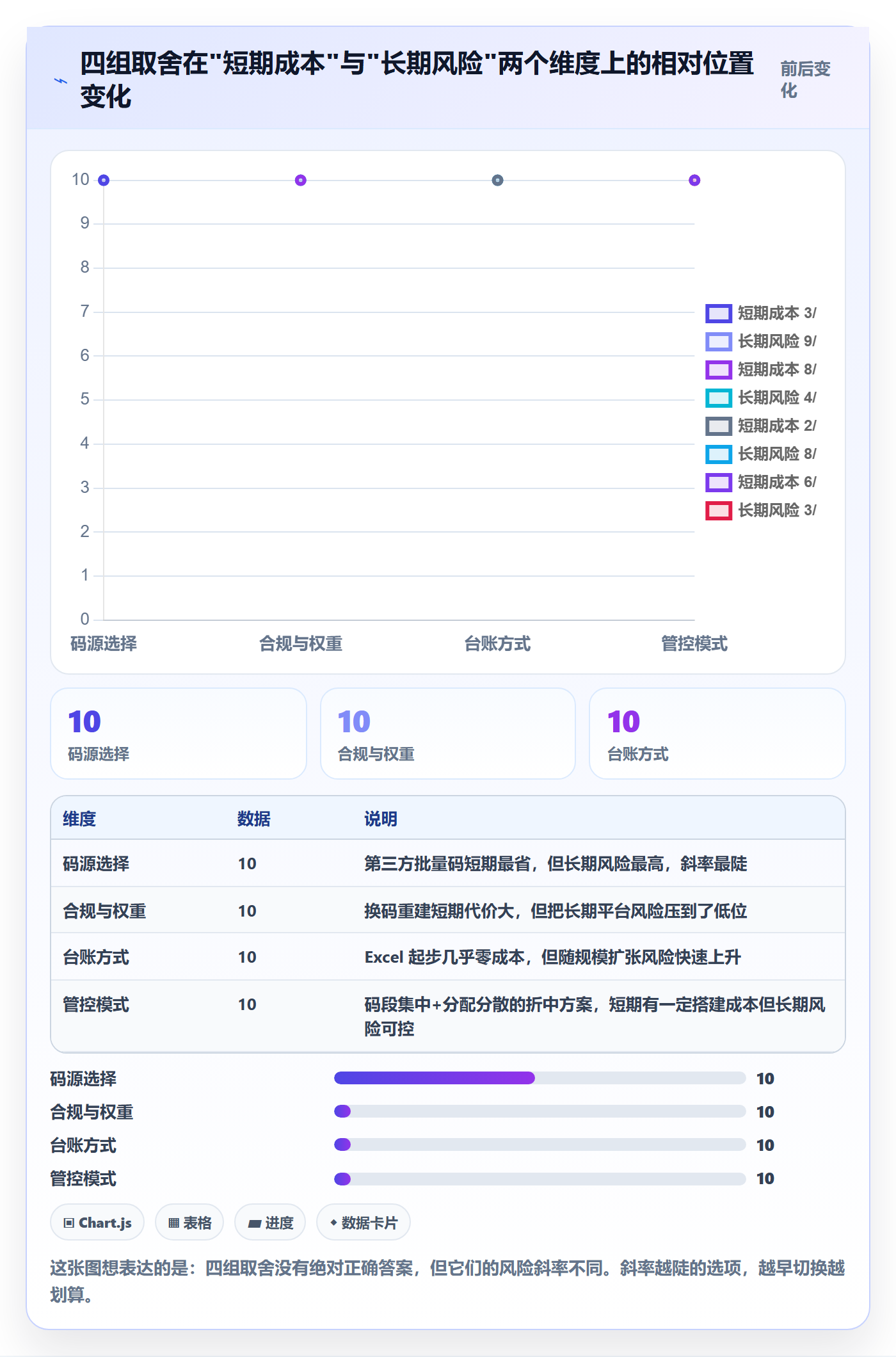The height and width of the screenshot is (1357, 896).
Task: Hide the 长期风险 4/ dataset via legend
Action: [x=761, y=397]
